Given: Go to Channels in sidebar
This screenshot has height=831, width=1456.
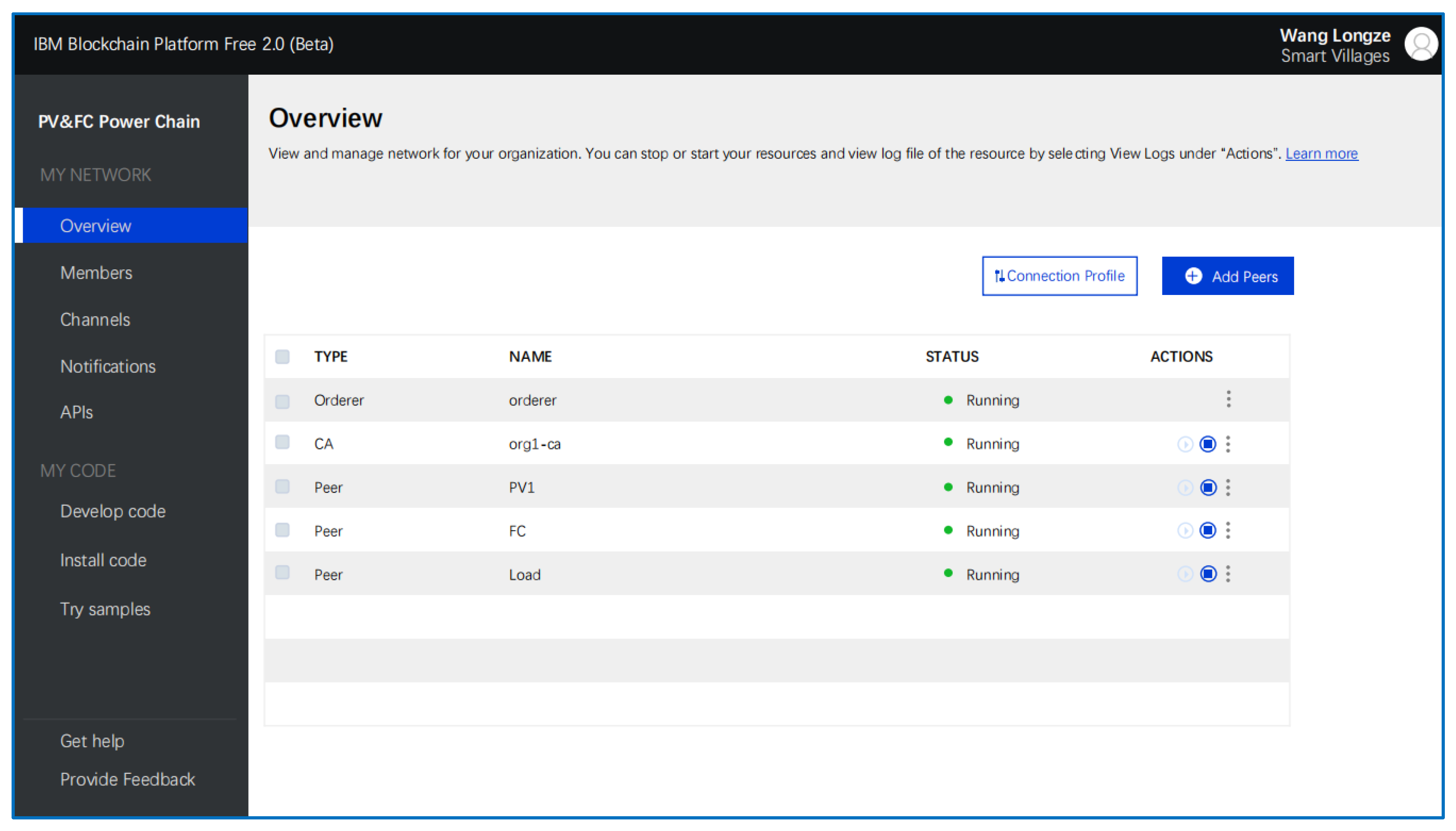Looking at the screenshot, I should (95, 320).
